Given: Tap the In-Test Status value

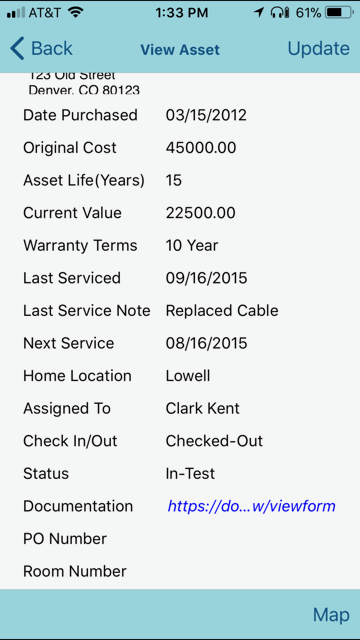Looking at the screenshot, I should coord(190,473).
